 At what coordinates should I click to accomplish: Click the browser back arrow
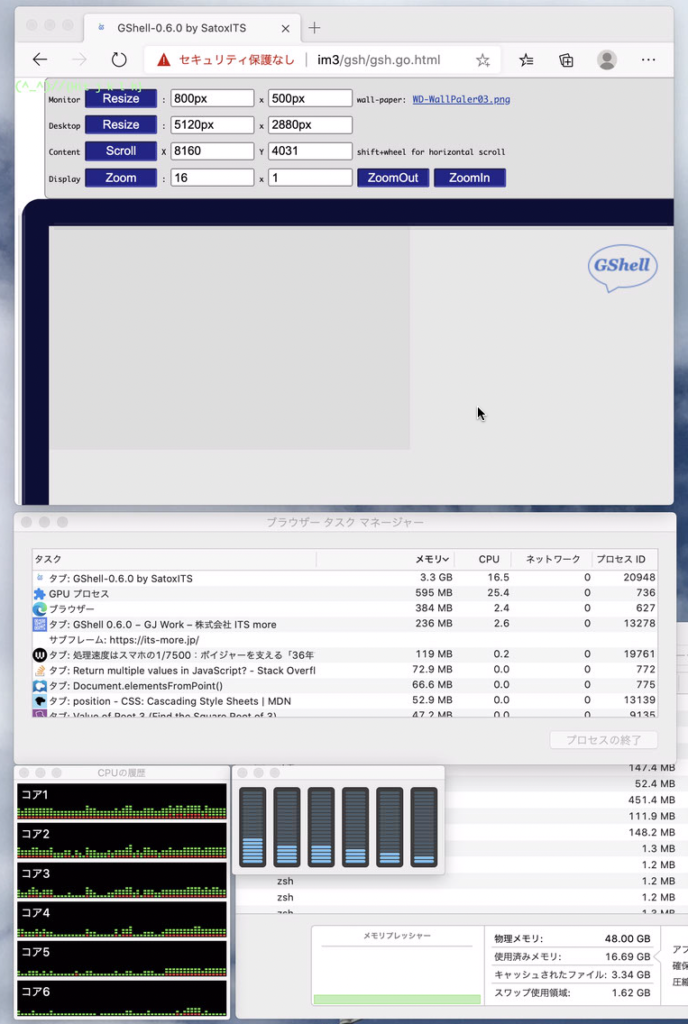point(40,60)
